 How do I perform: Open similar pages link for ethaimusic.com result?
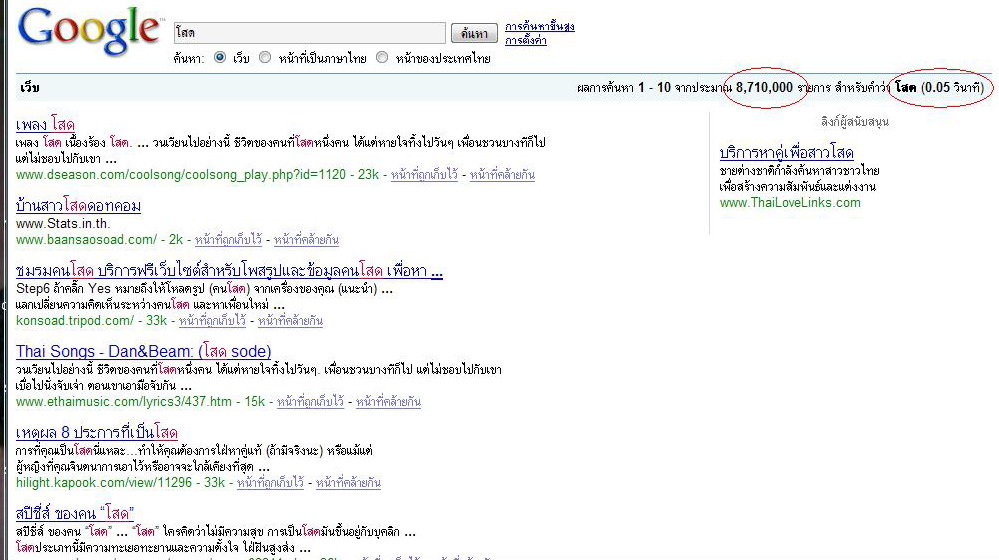(388, 401)
